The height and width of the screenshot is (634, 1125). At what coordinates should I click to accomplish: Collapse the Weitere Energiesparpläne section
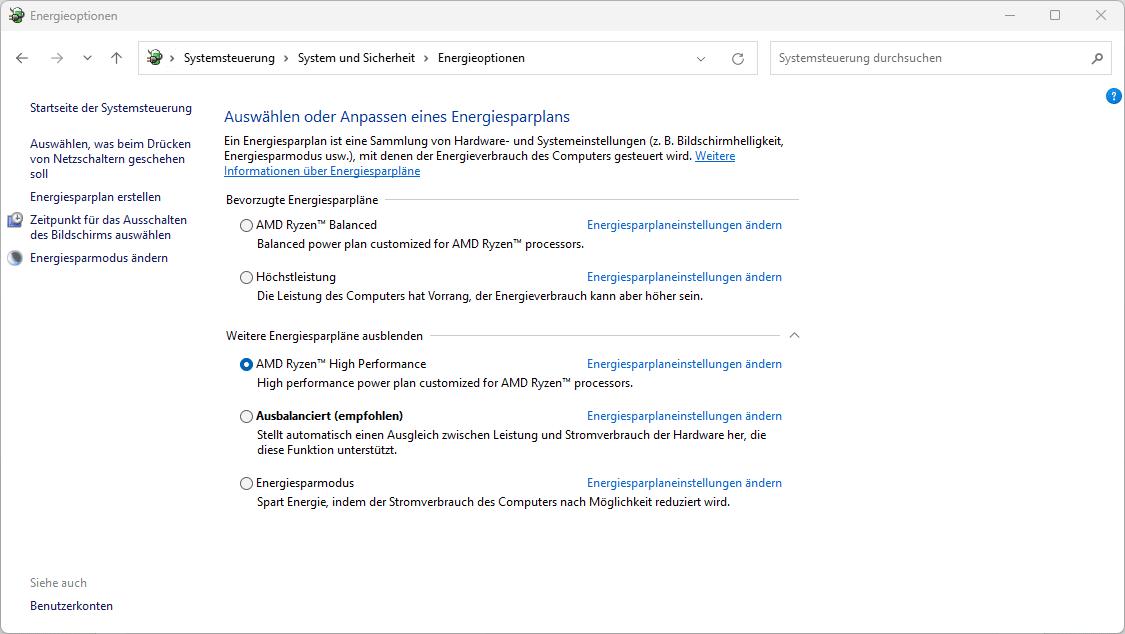click(794, 335)
